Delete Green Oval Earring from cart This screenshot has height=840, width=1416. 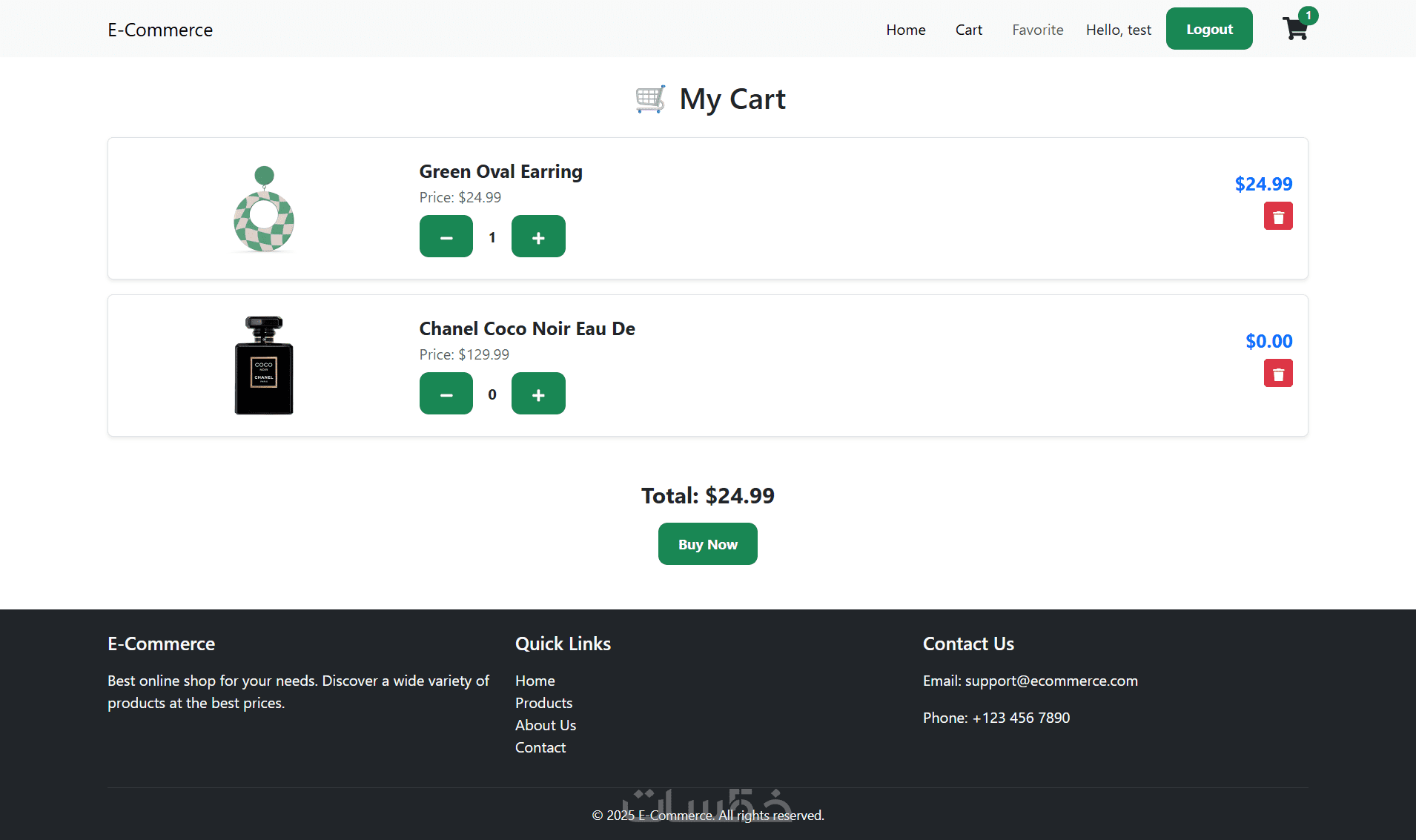pos(1278,216)
